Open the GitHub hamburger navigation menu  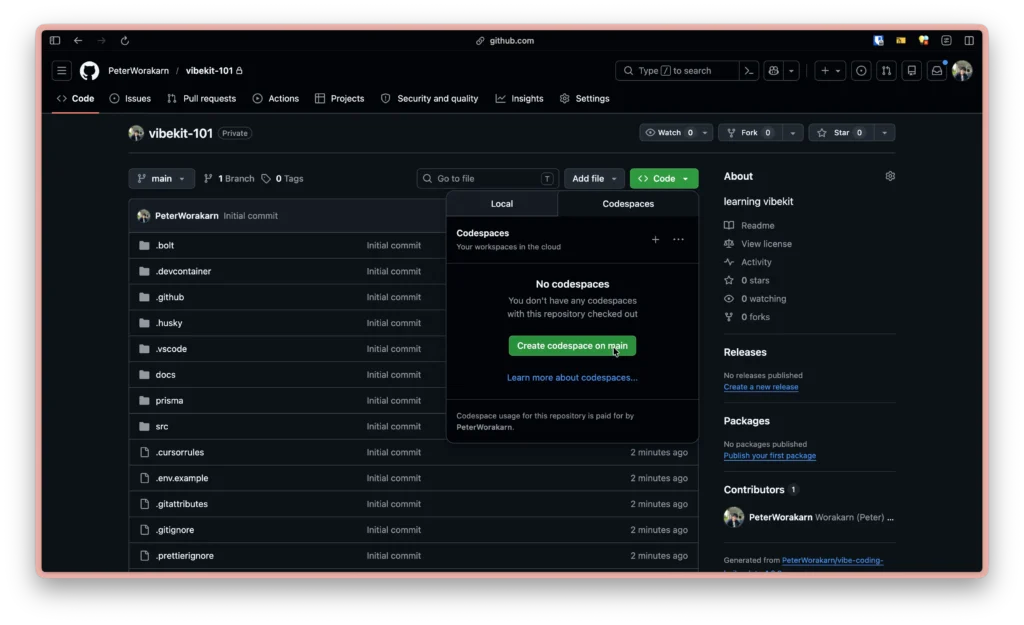[61, 71]
